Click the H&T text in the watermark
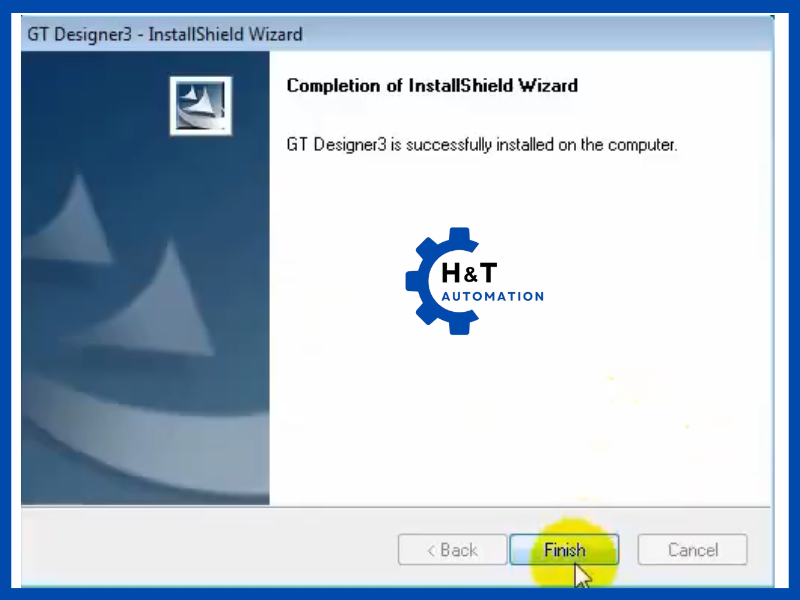Image resolution: width=800 pixels, height=600 pixels. [x=469, y=273]
